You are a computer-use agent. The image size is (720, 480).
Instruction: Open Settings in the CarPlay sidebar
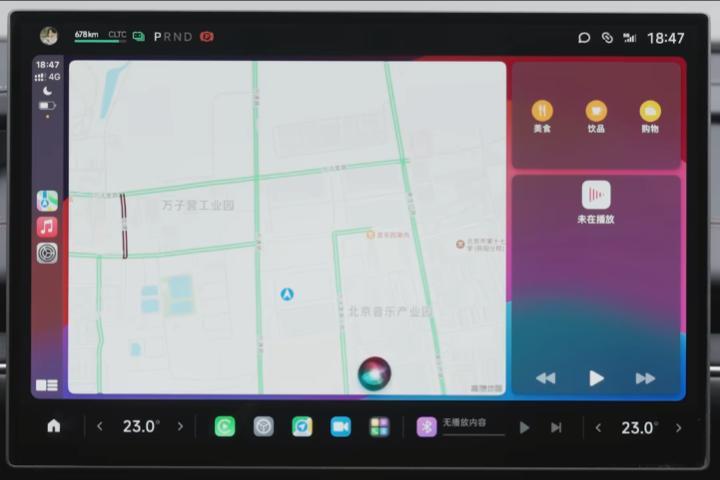[47, 253]
